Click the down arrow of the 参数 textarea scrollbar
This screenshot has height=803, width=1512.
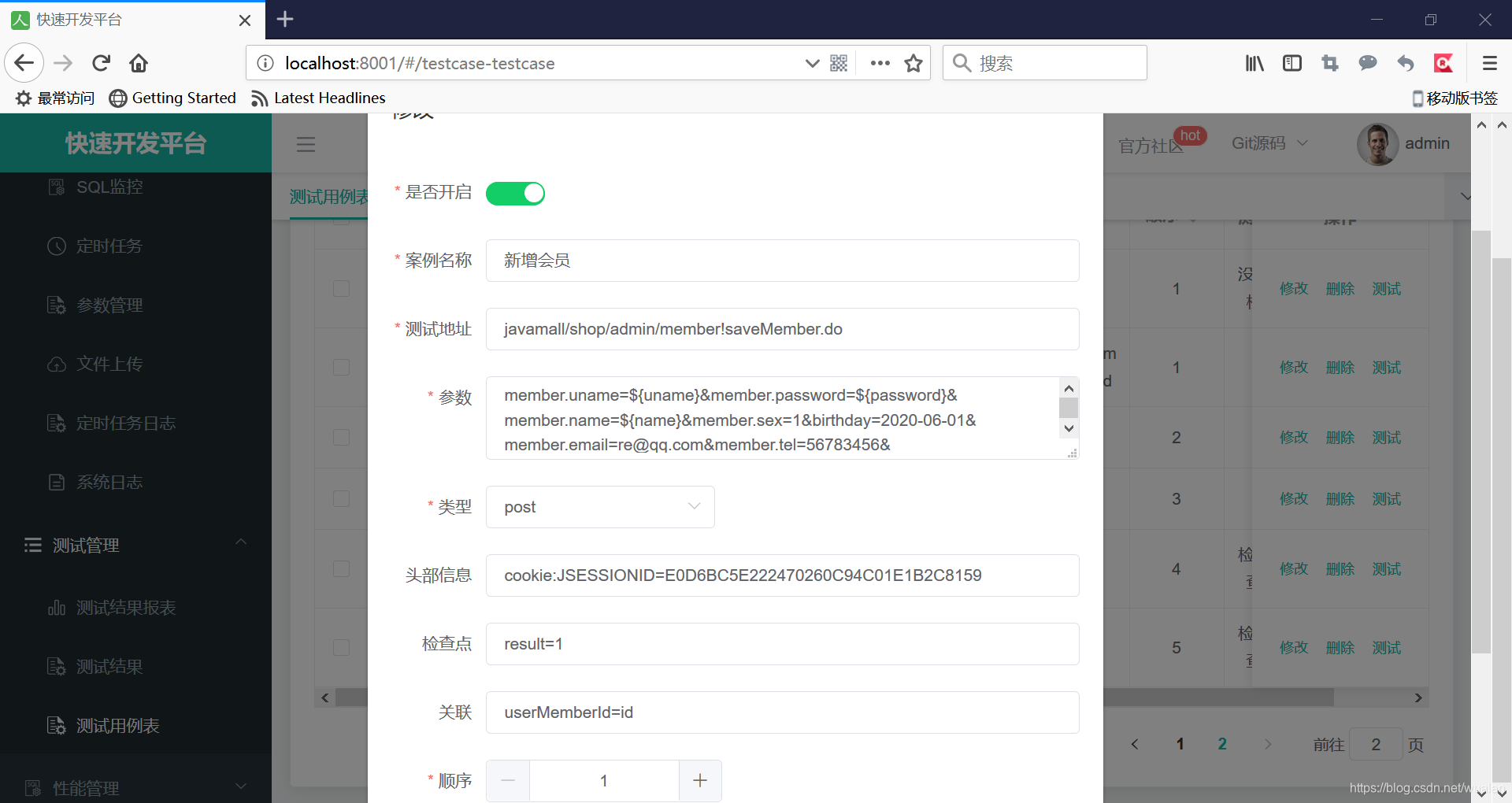(1069, 429)
